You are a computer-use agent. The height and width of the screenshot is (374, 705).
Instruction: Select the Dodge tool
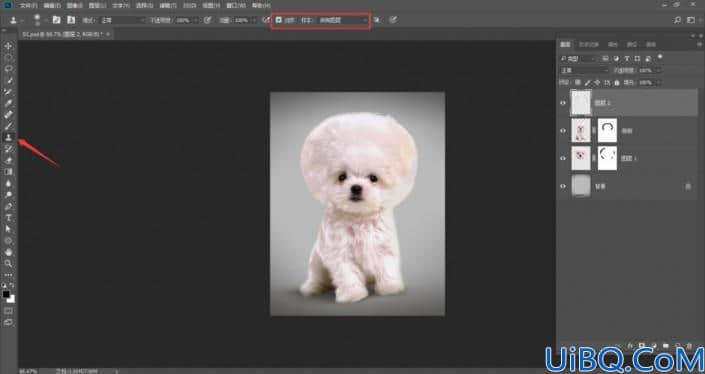(x=9, y=195)
